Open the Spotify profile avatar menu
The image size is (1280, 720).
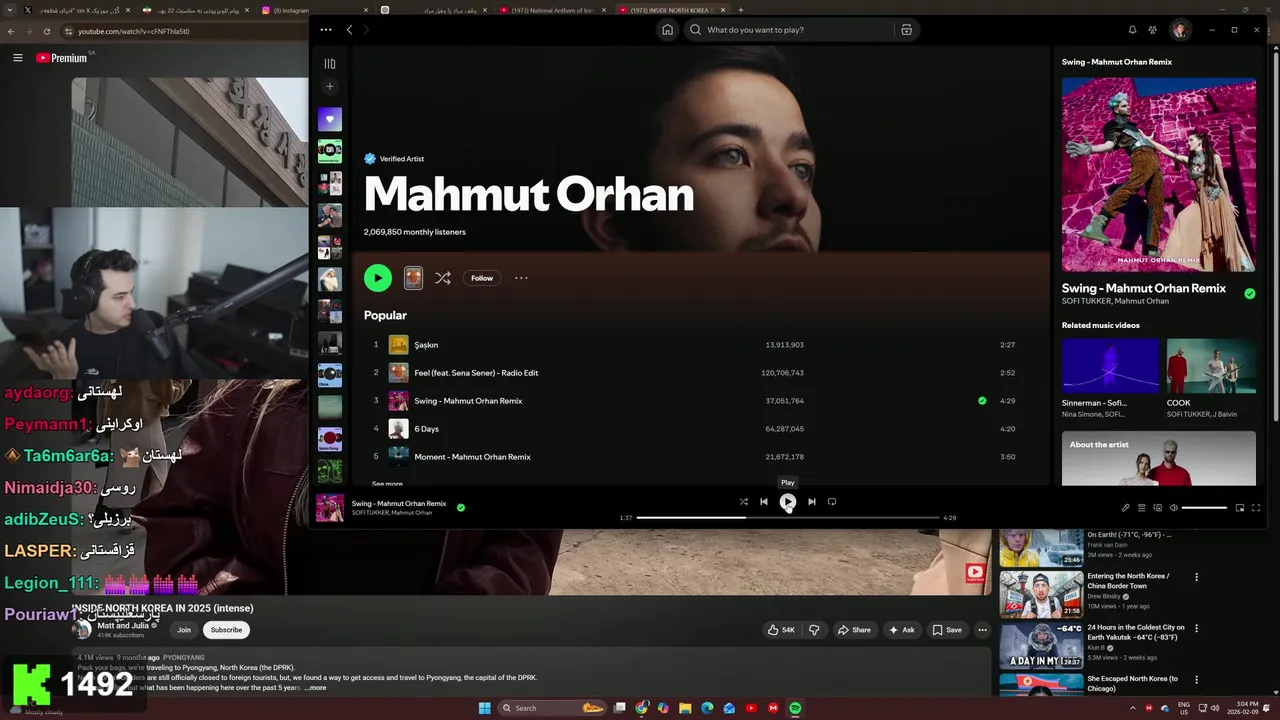[1180, 30]
